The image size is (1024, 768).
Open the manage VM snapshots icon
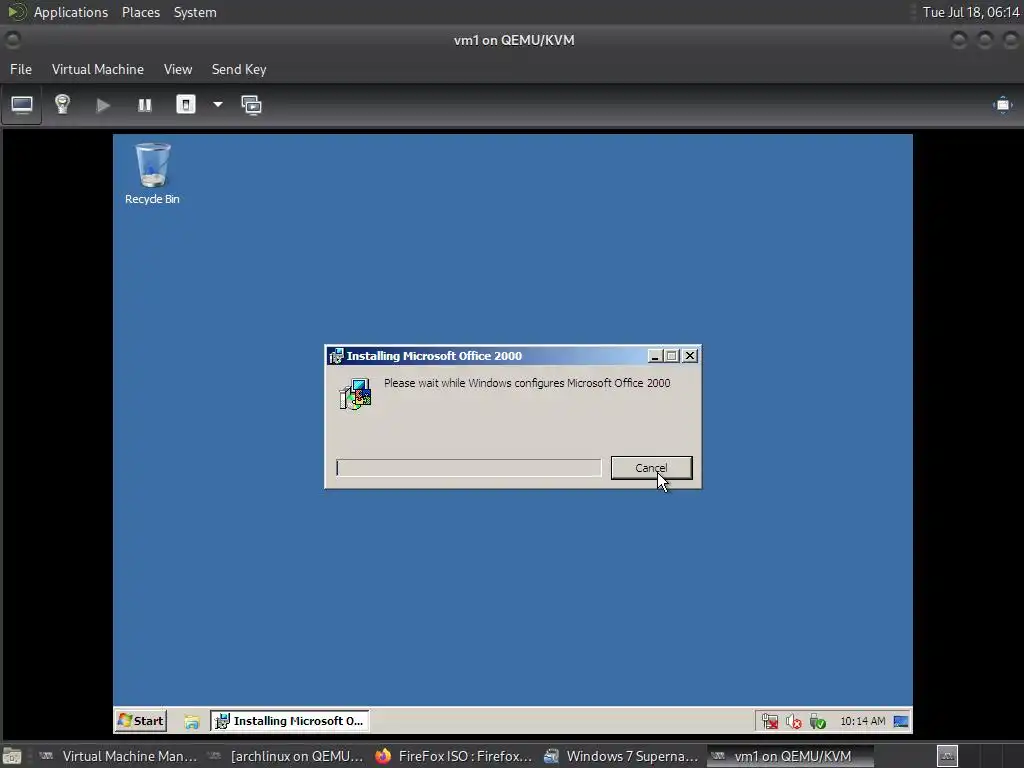click(x=251, y=105)
